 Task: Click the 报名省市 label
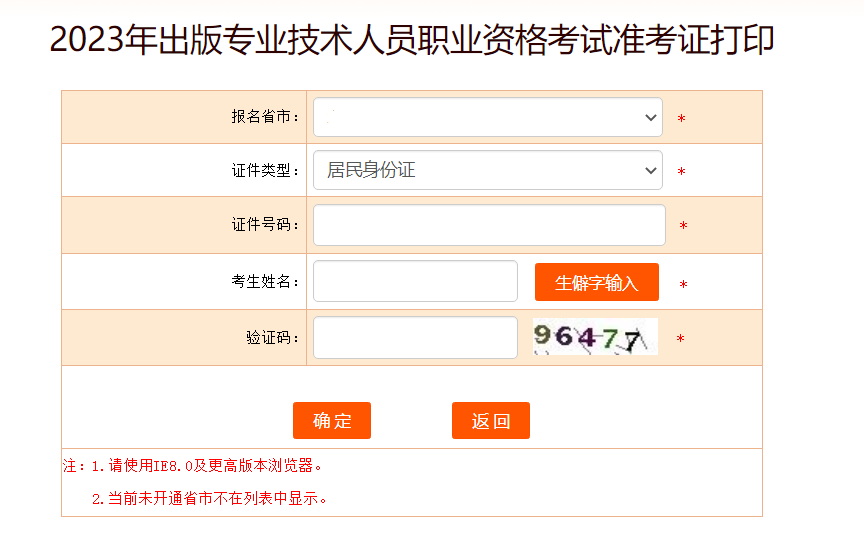265,117
